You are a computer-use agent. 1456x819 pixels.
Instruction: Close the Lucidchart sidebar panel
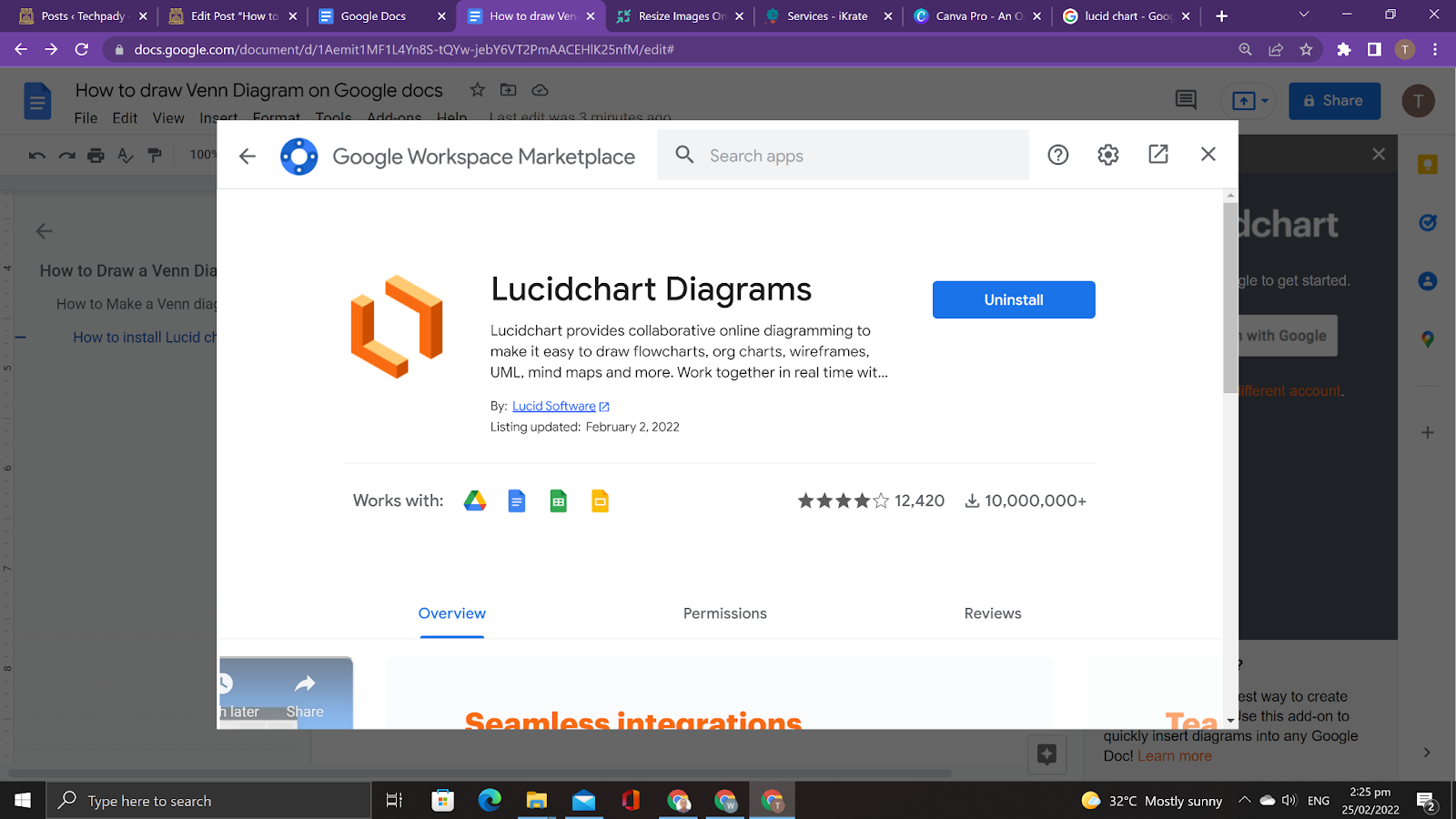tap(1379, 154)
